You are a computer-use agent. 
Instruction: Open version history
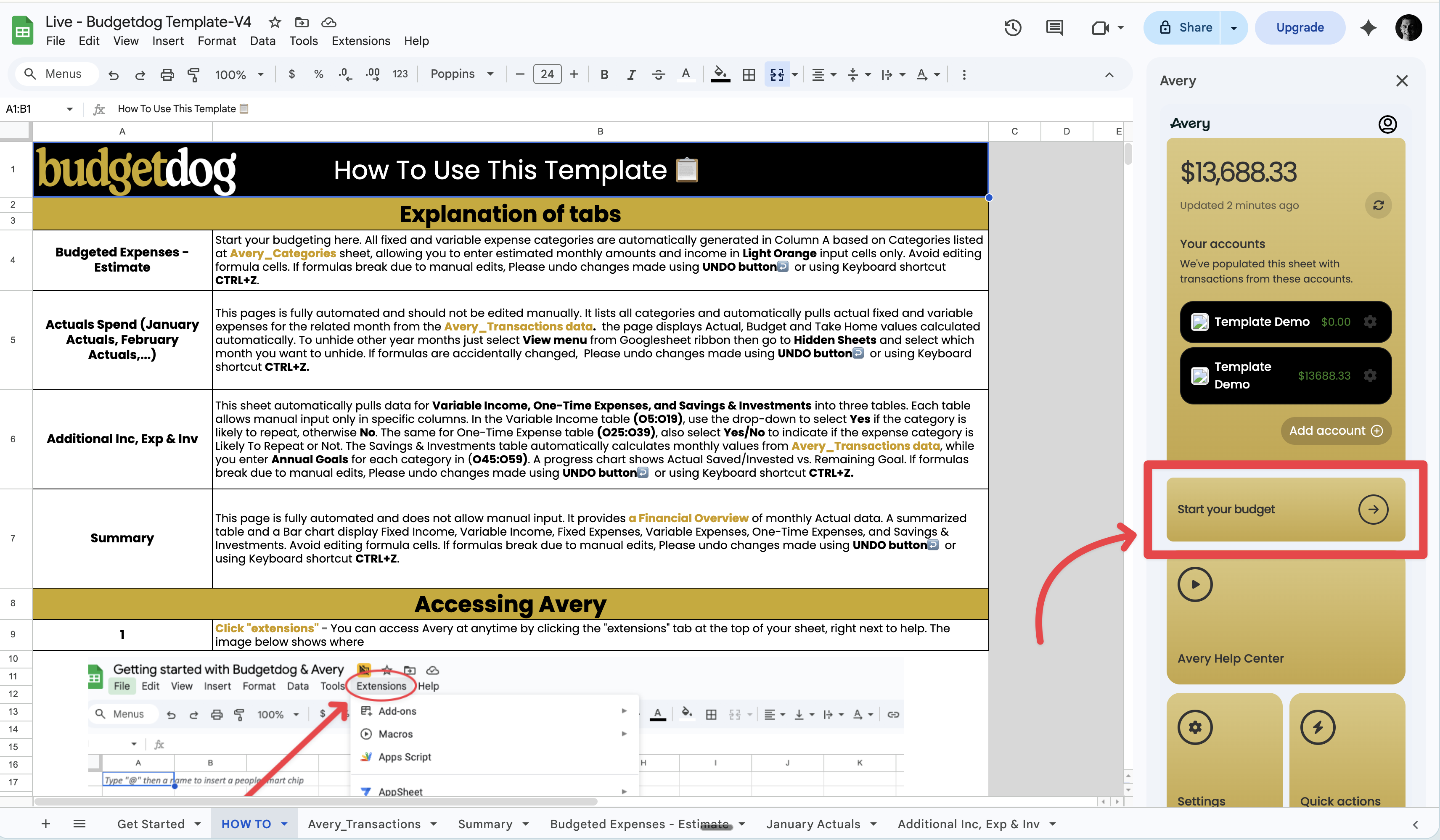[x=1013, y=27]
